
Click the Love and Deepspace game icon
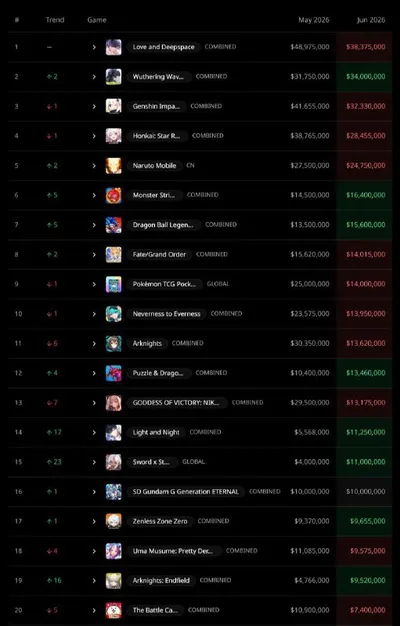114,47
